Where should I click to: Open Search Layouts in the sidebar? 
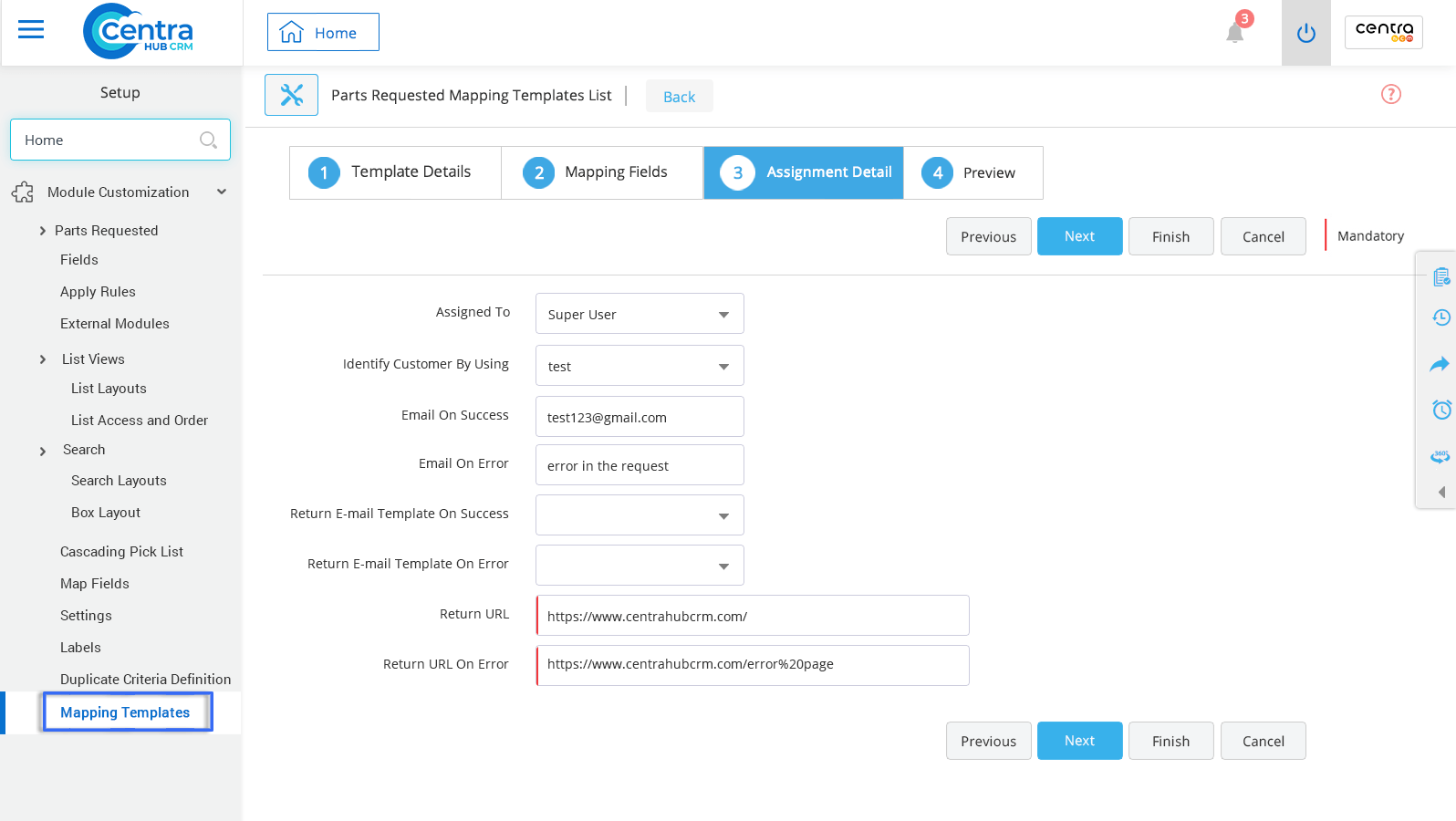coord(119,481)
